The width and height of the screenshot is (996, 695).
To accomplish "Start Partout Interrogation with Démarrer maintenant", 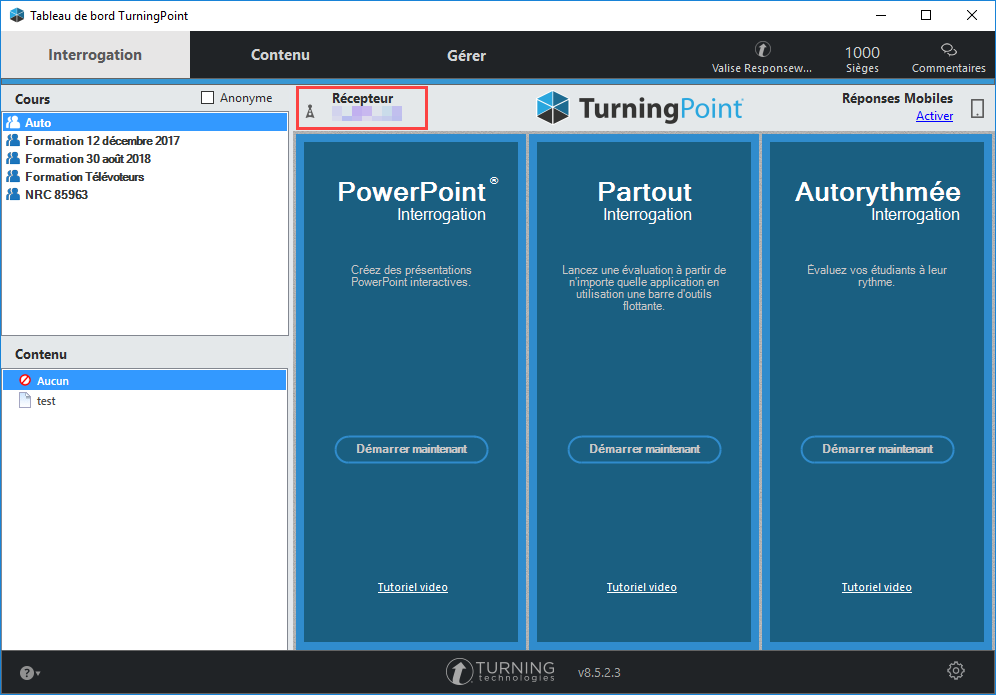I will (x=645, y=449).
